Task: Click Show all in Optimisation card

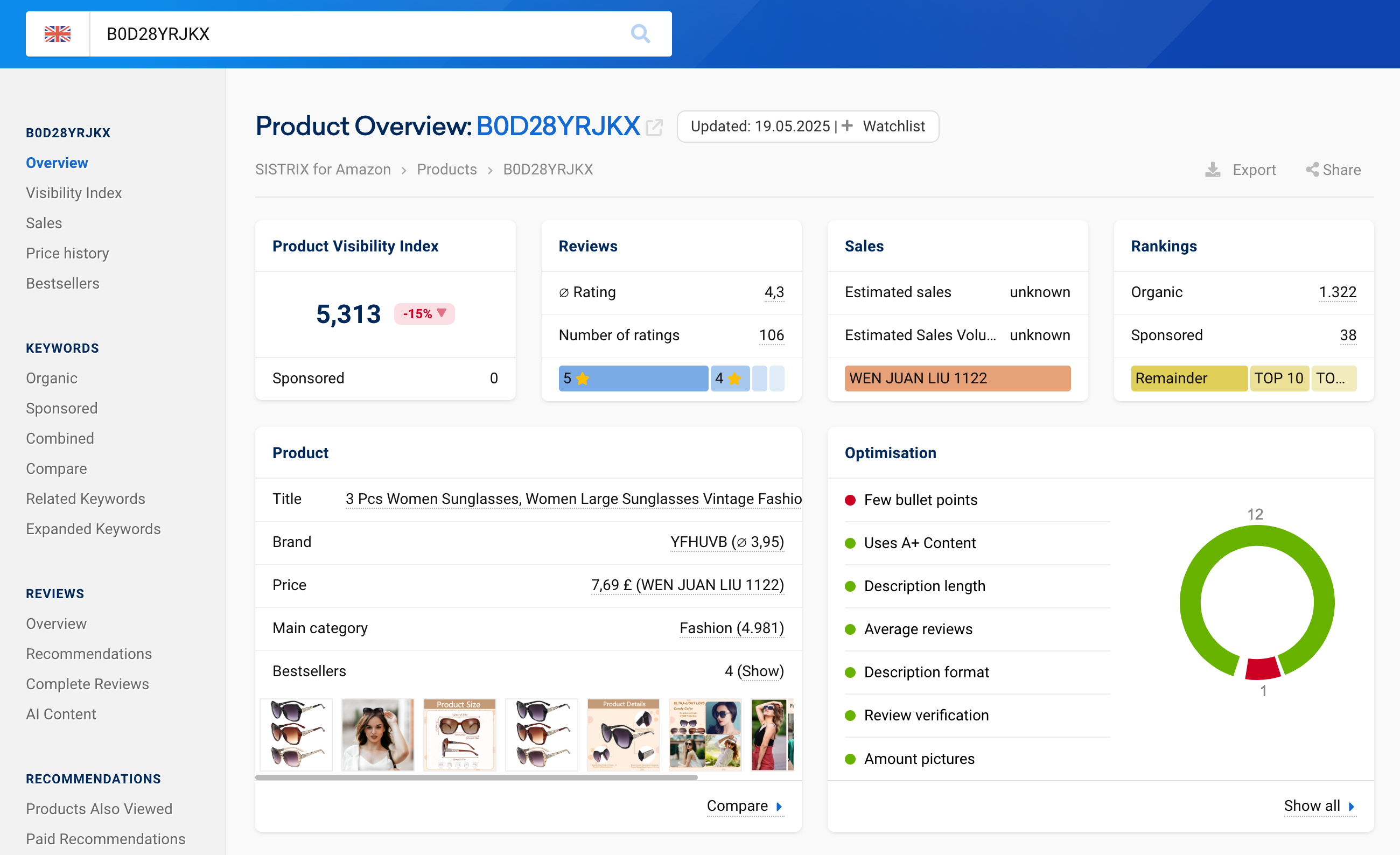Action: click(x=1320, y=806)
